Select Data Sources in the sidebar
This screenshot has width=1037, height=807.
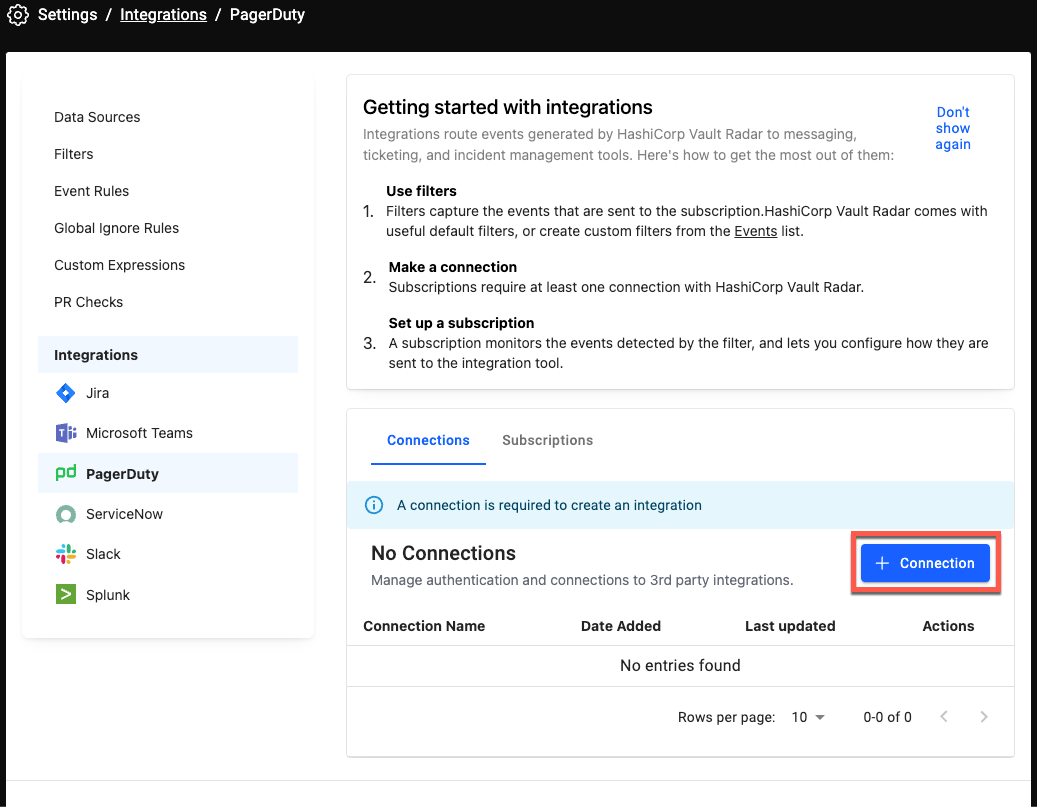(x=97, y=117)
